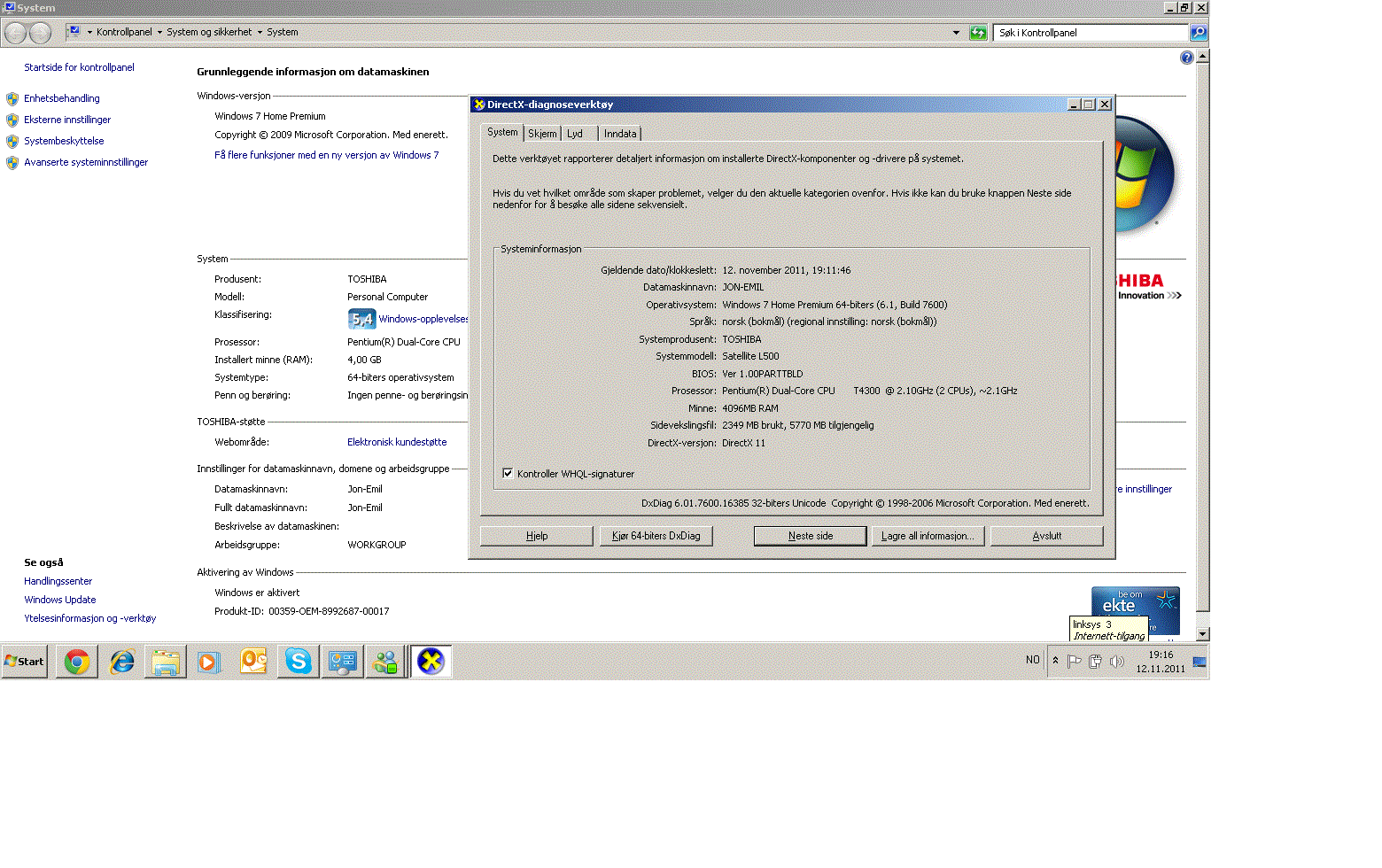Open Windows-opplevelsesindeks link
The width and height of the screenshot is (1382, 868).
pyautogui.click(x=423, y=319)
